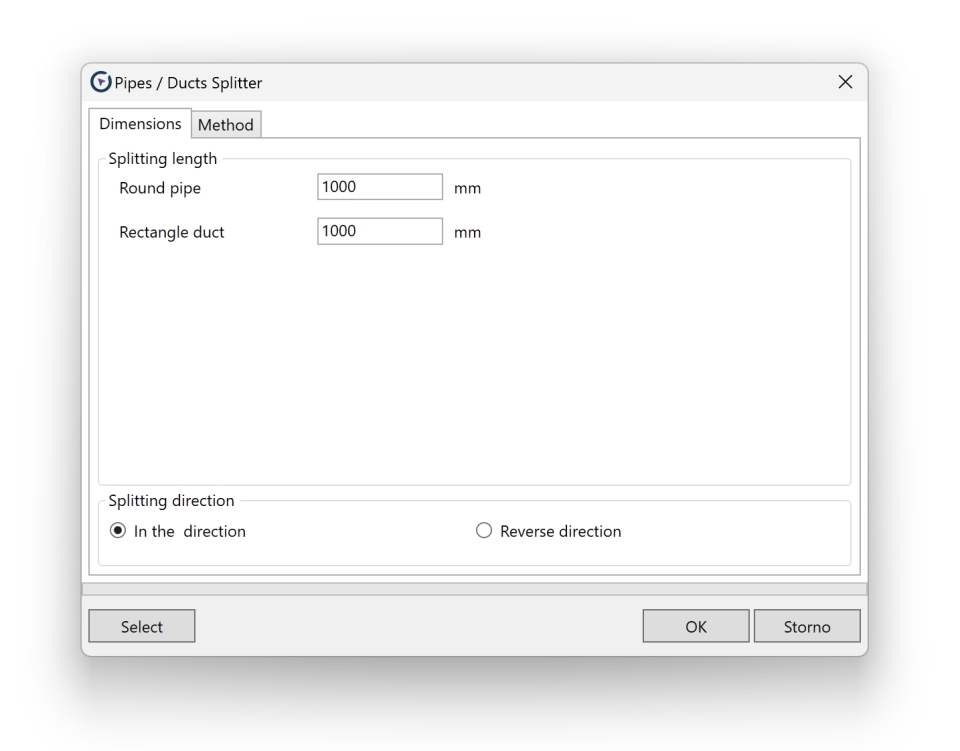
Task: Click the mm unit beside Round pipe
Action: point(467,188)
